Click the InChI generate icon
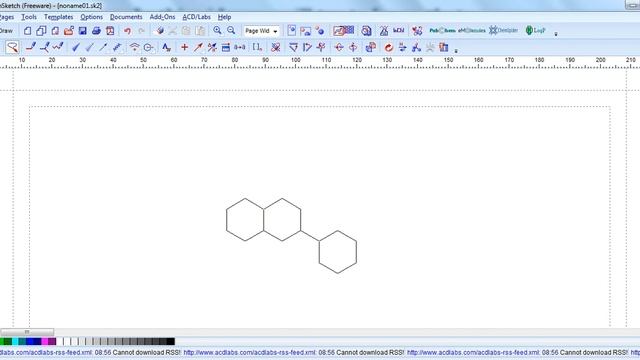 pos(398,31)
